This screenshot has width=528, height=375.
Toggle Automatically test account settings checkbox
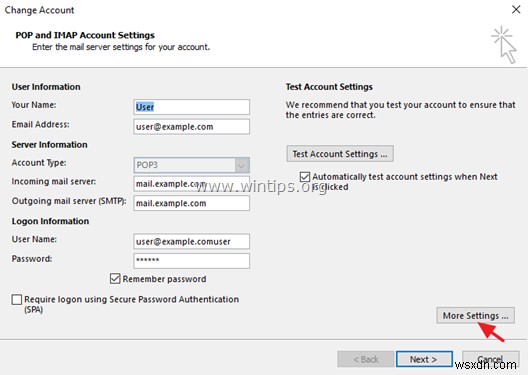[x=305, y=177]
